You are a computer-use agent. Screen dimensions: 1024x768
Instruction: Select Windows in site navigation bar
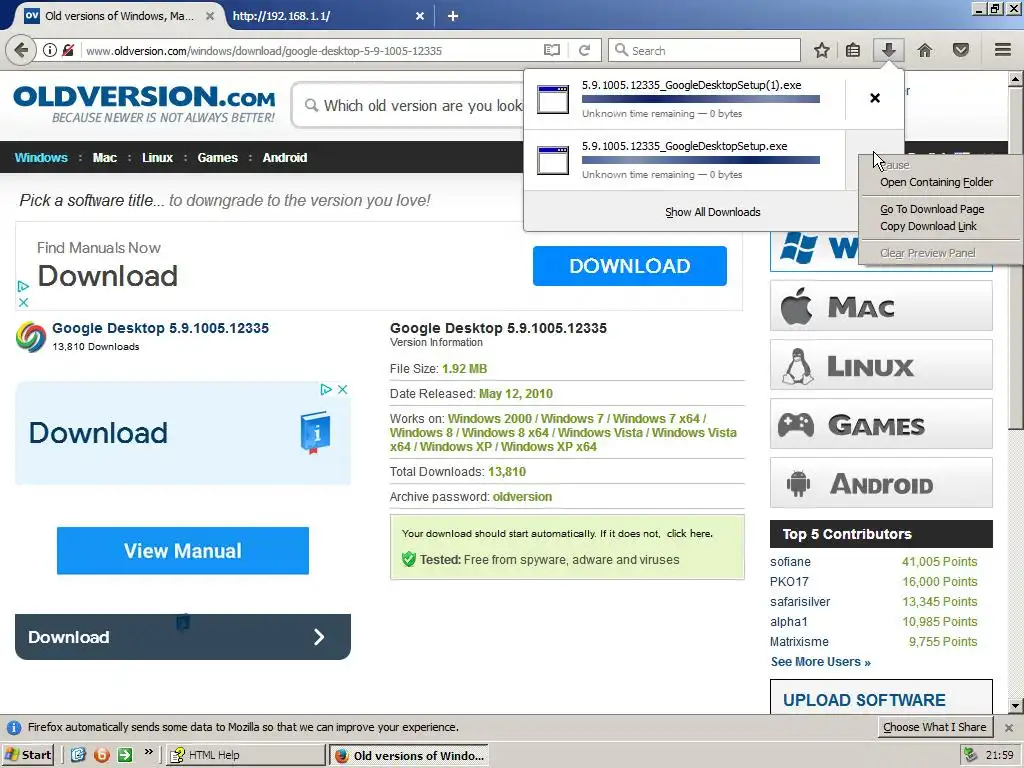click(41, 157)
